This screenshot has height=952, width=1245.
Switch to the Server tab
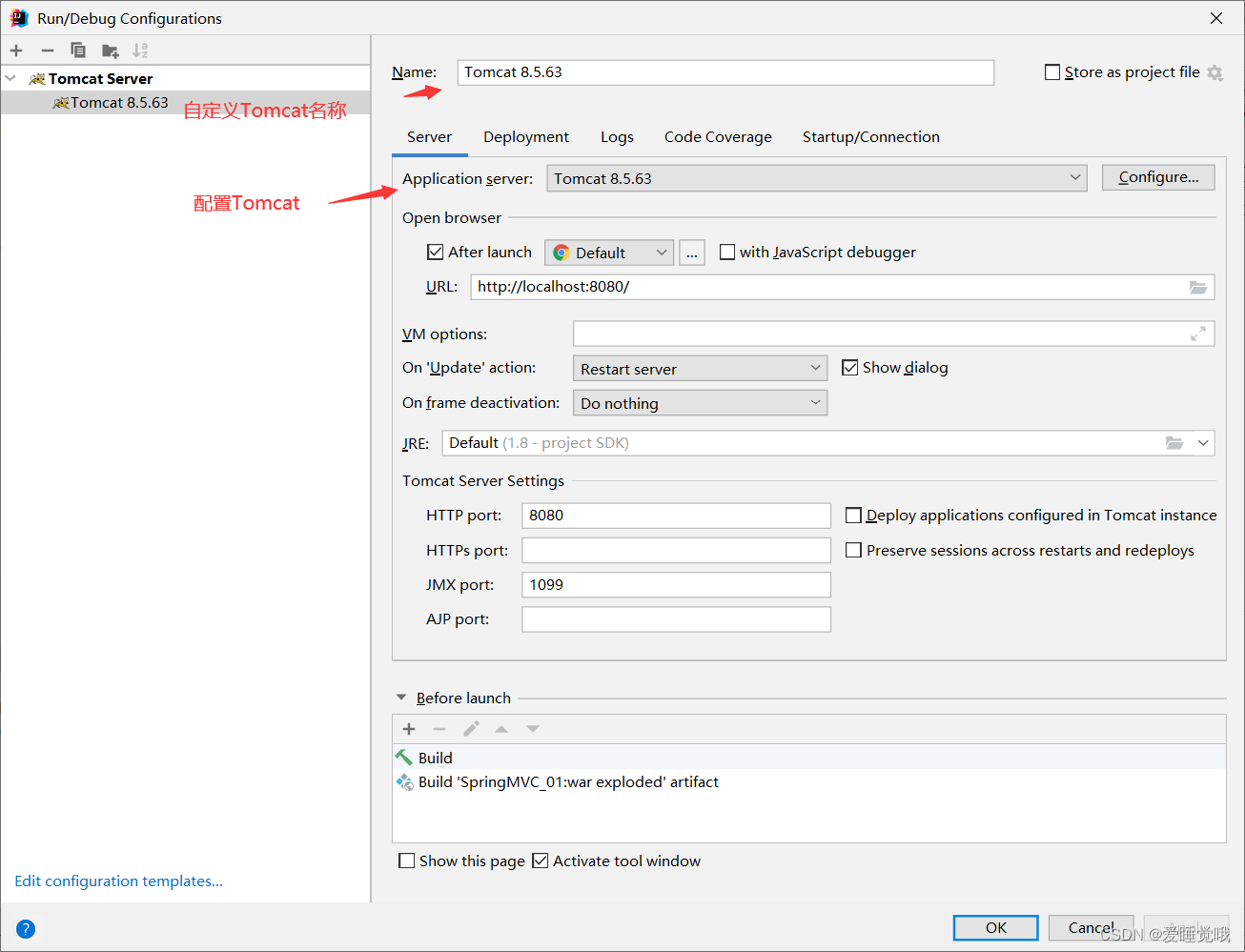(x=429, y=137)
